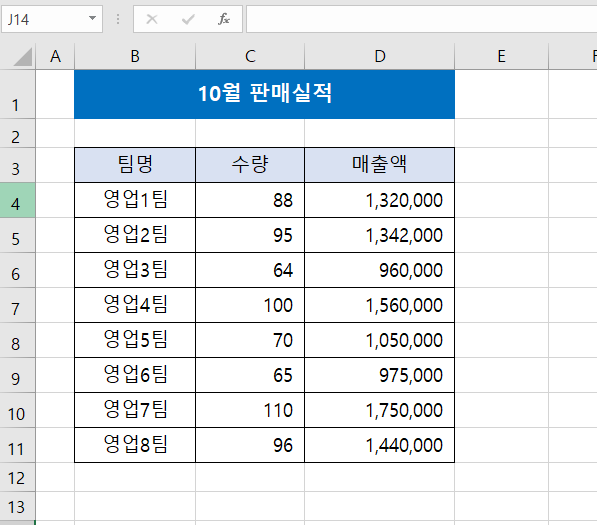
Task: Select sales cell 975,000
Action: pyautogui.click(x=380, y=375)
